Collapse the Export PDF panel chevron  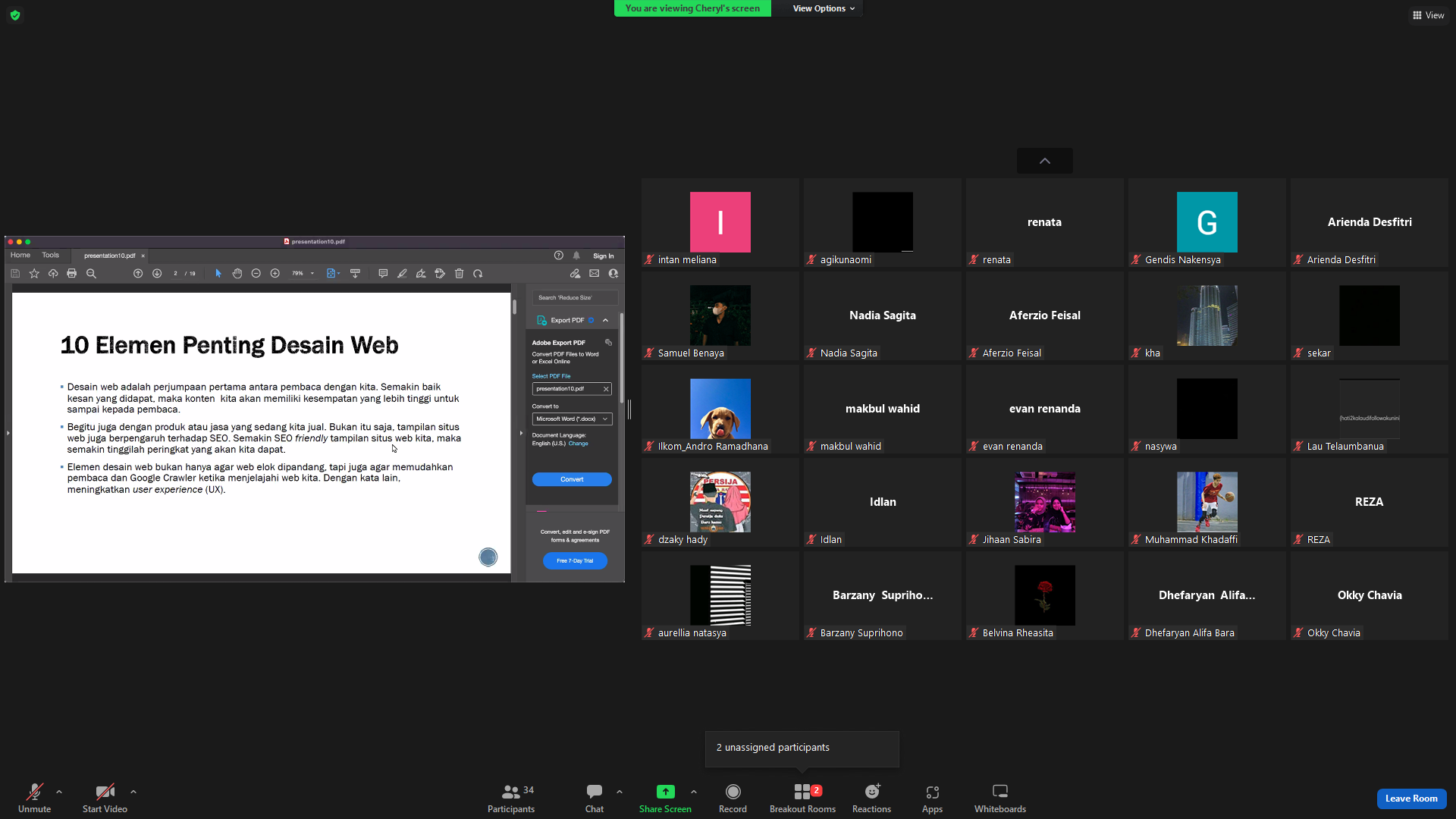[605, 321]
